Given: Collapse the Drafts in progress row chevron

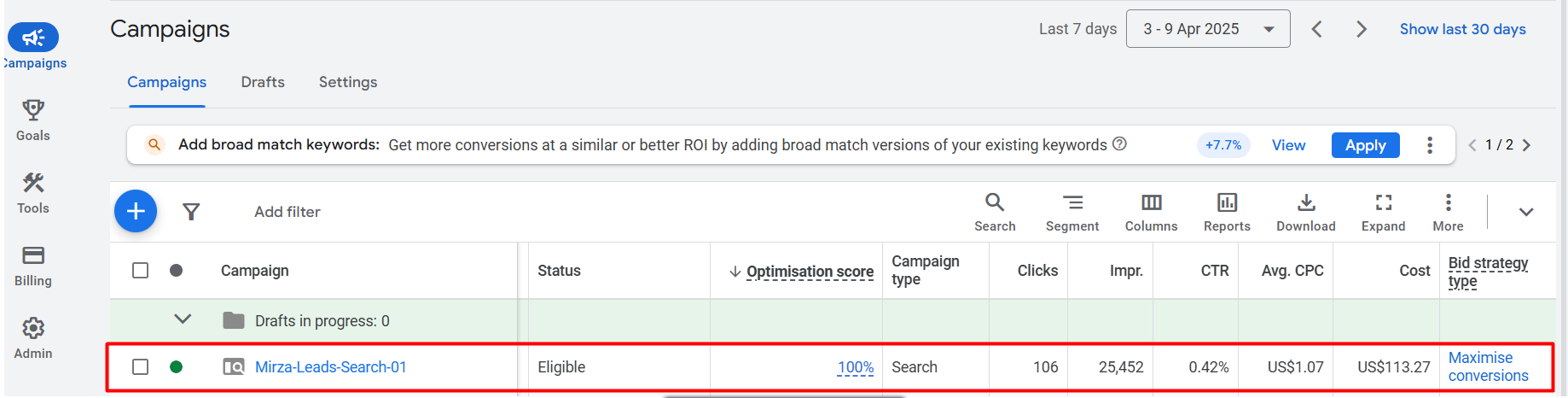Looking at the screenshot, I should pos(183,319).
